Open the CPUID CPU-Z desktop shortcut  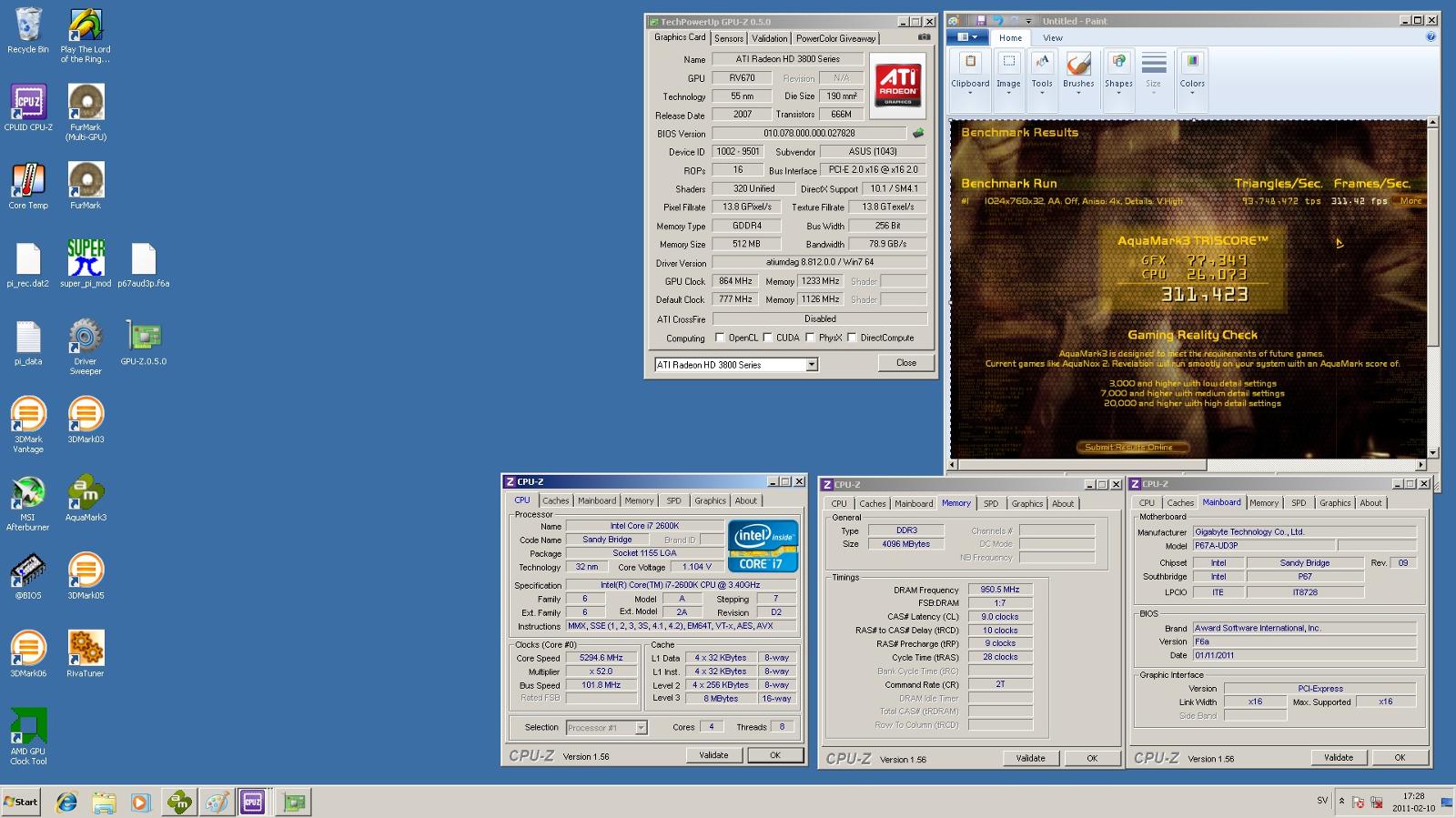click(x=28, y=108)
